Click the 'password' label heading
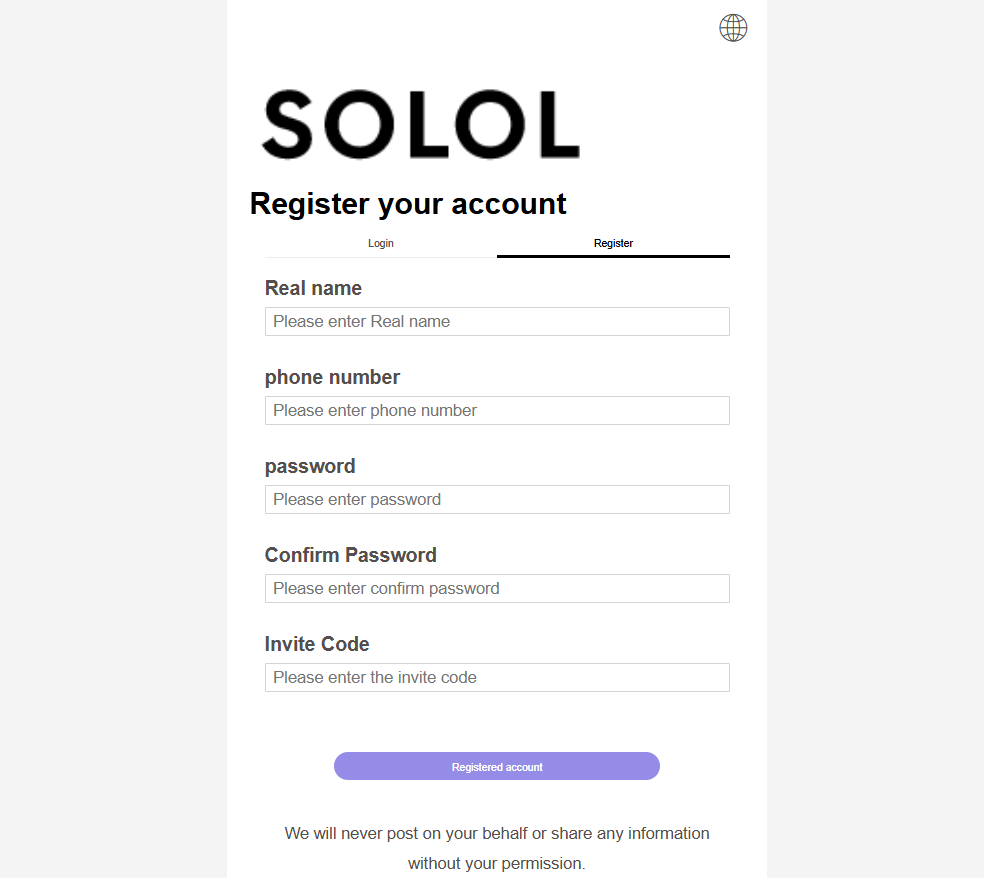 pyautogui.click(x=310, y=466)
